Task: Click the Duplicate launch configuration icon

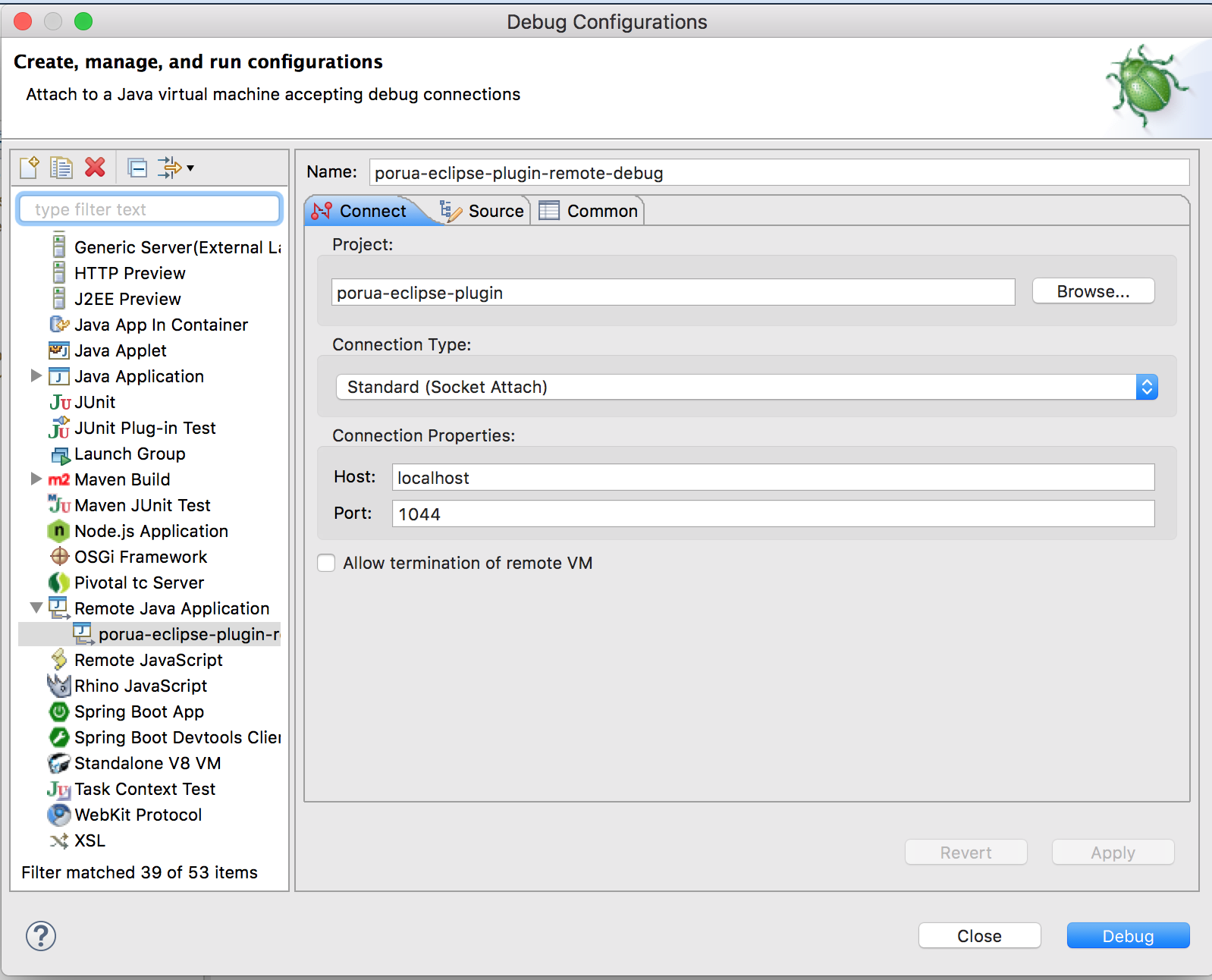Action: 61,167
